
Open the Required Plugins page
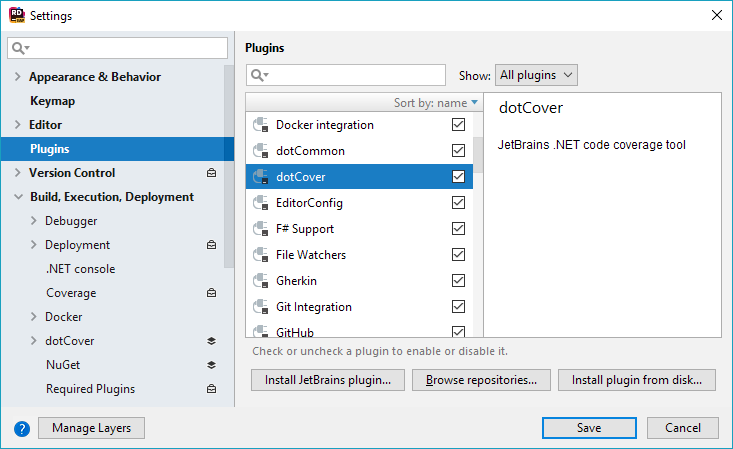click(90, 389)
